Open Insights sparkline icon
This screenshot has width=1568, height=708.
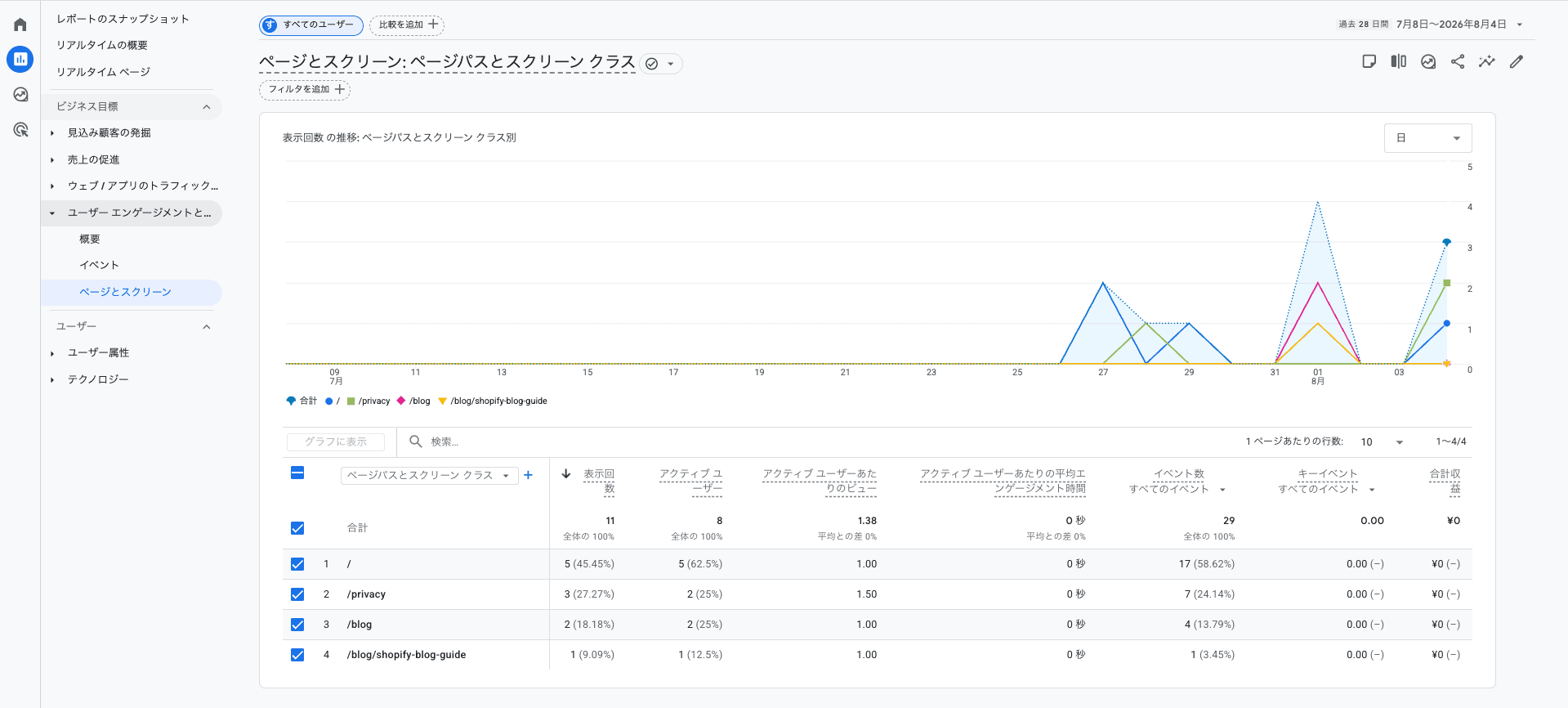pyautogui.click(x=1487, y=61)
